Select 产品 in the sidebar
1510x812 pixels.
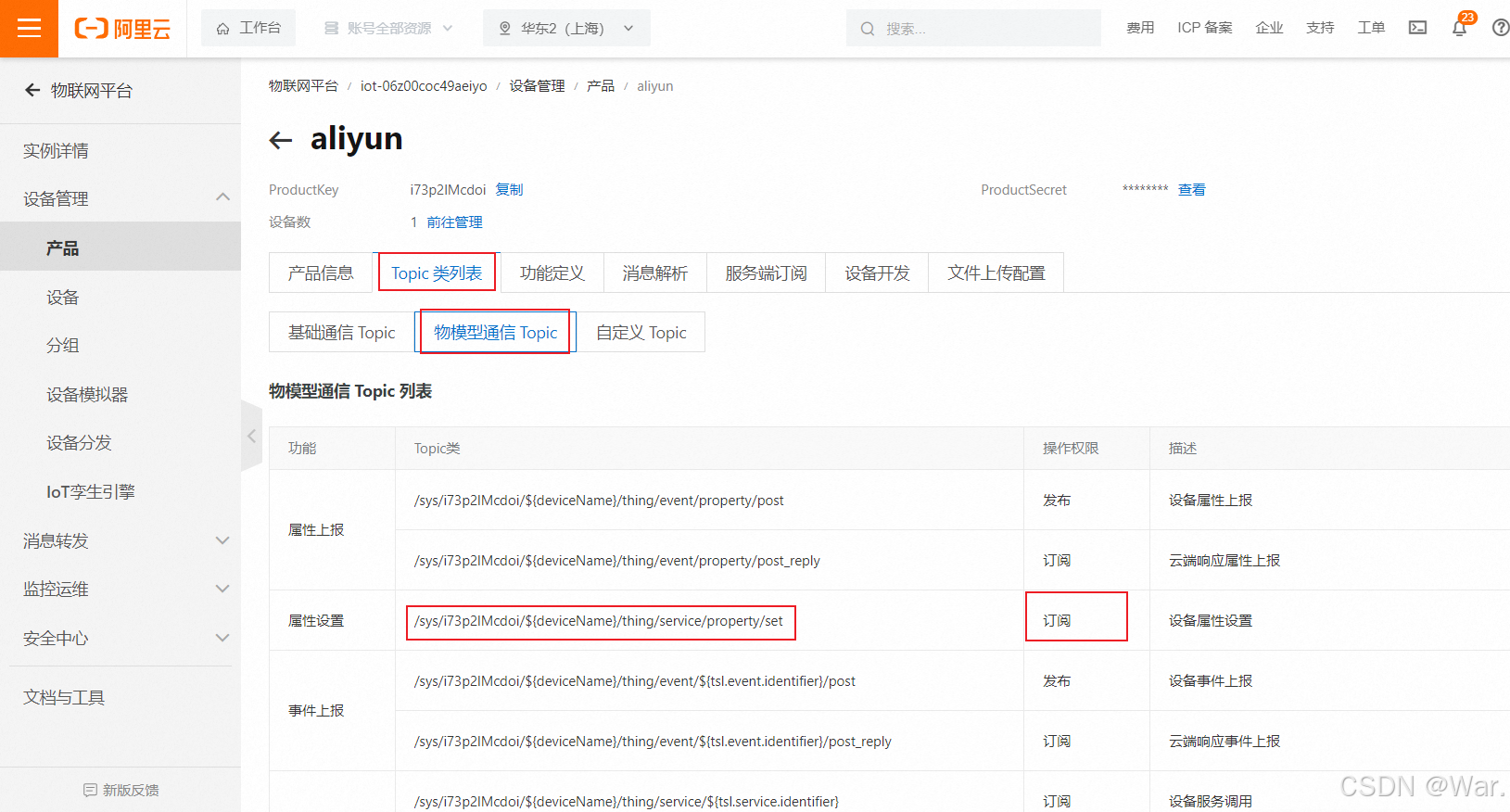(x=121, y=247)
